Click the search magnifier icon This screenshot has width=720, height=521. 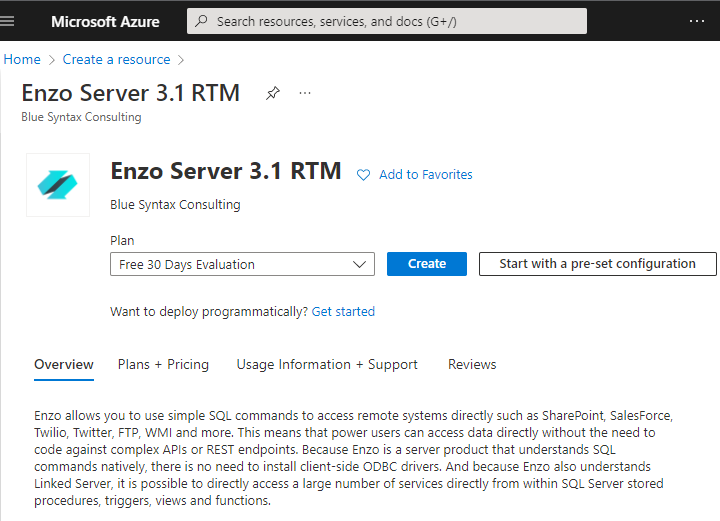tap(201, 21)
